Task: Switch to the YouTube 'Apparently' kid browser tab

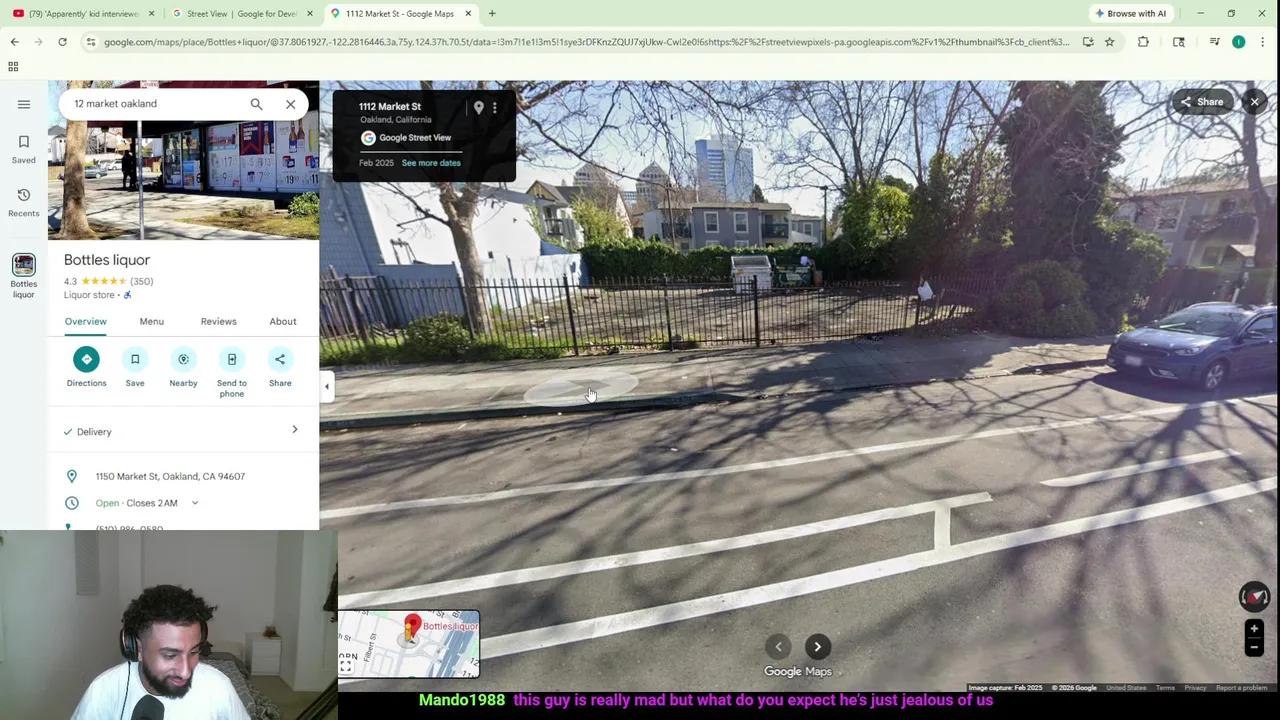Action: [82, 14]
